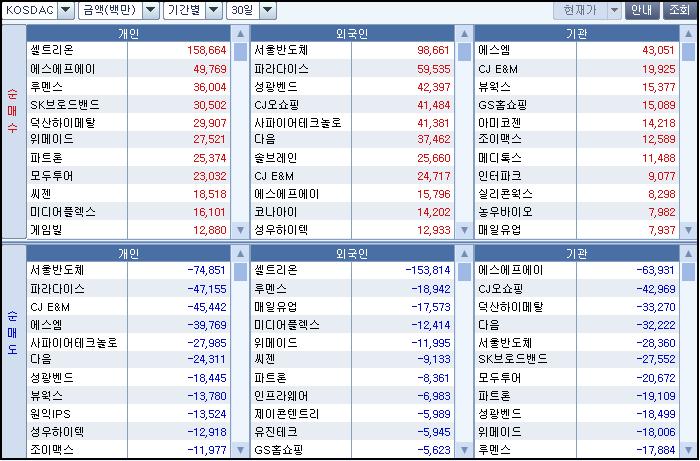700x461 pixels.
Task: Click value -63,931 for 에스에프에이
Action: tap(656, 270)
